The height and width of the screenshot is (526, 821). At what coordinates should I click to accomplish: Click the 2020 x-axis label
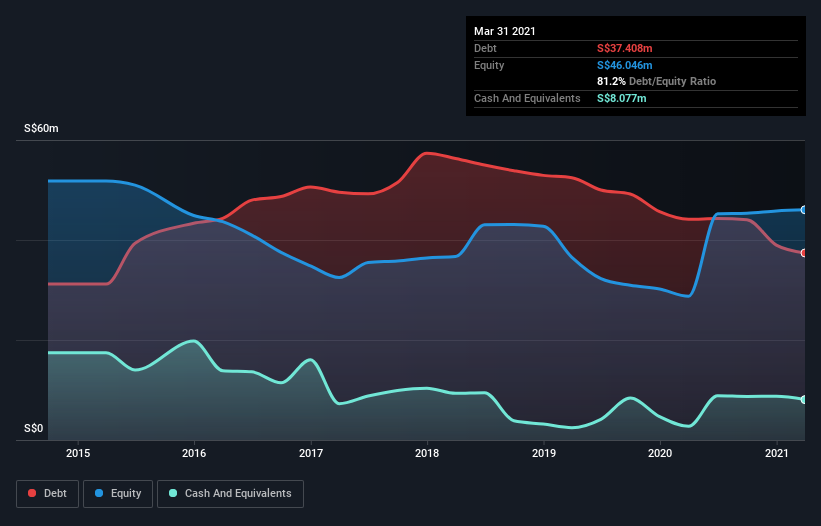pos(660,453)
